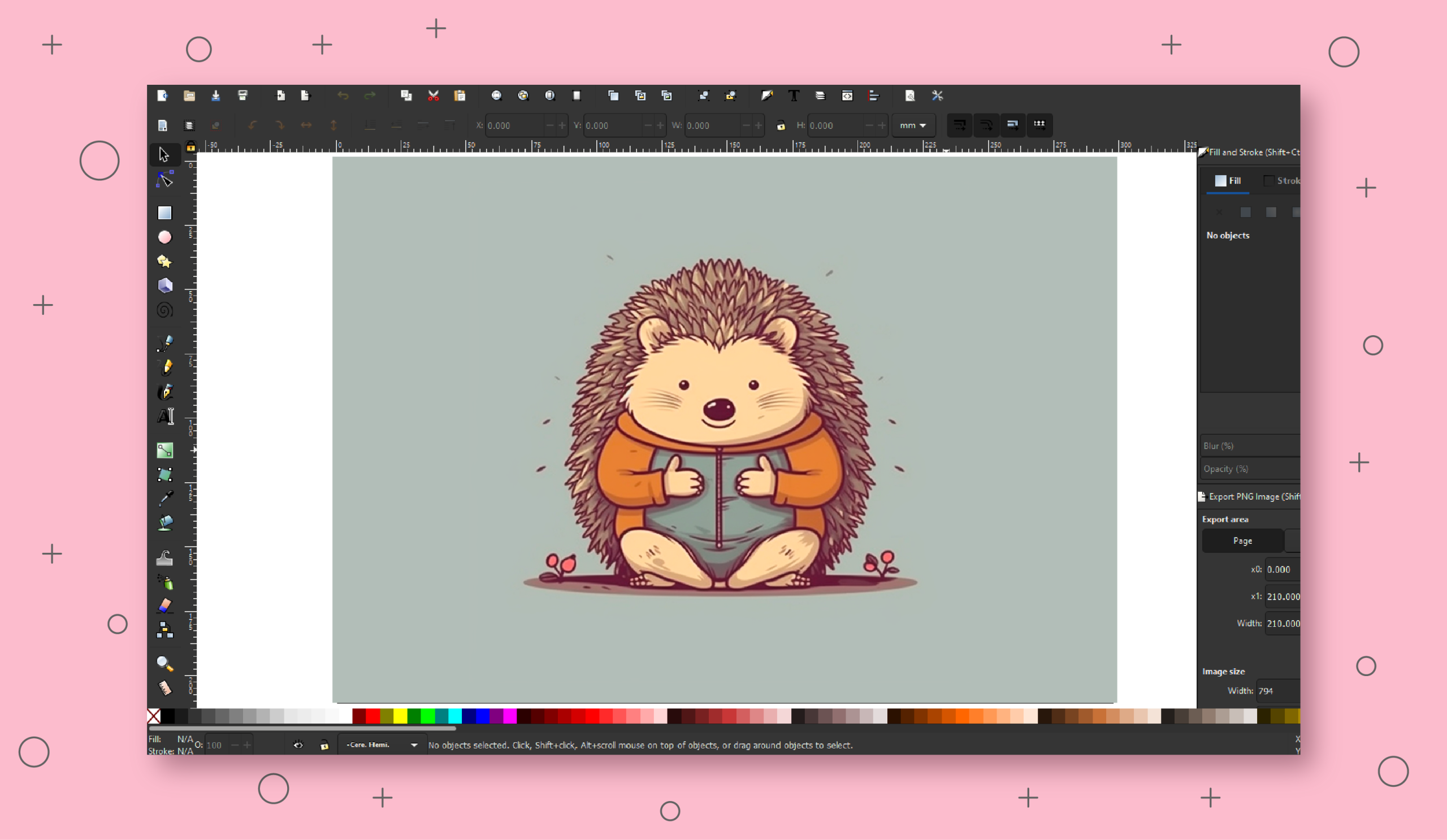Increase the X position value
The image size is (1447, 840).
point(562,125)
